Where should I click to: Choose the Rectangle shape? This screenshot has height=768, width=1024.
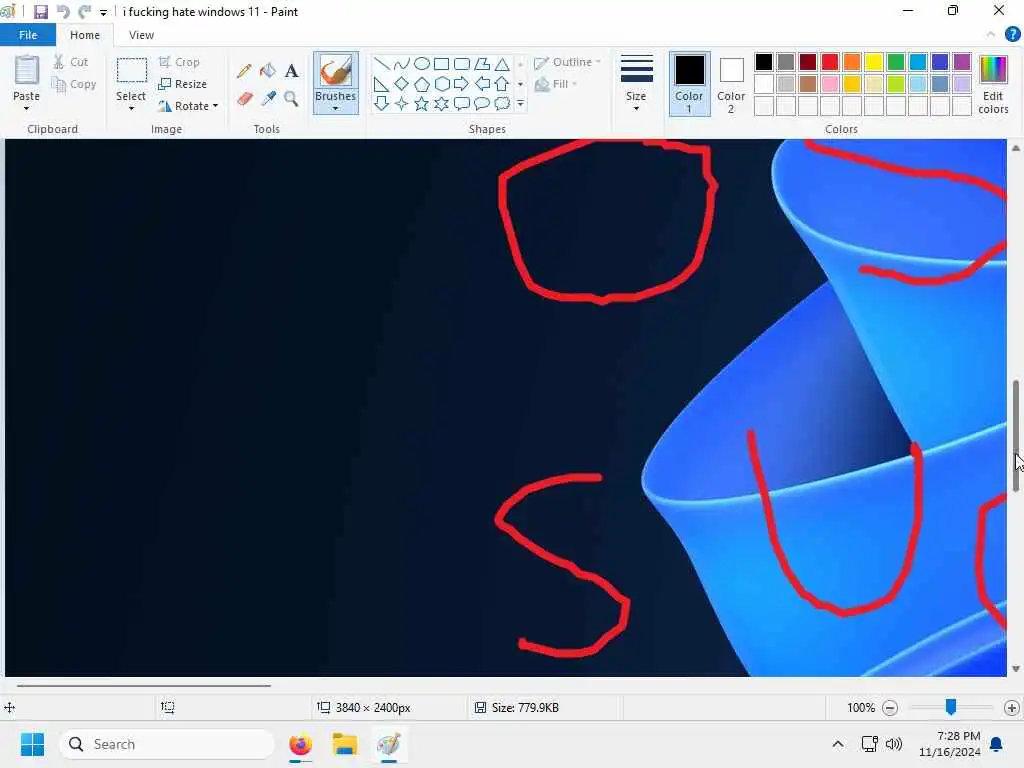coord(441,64)
